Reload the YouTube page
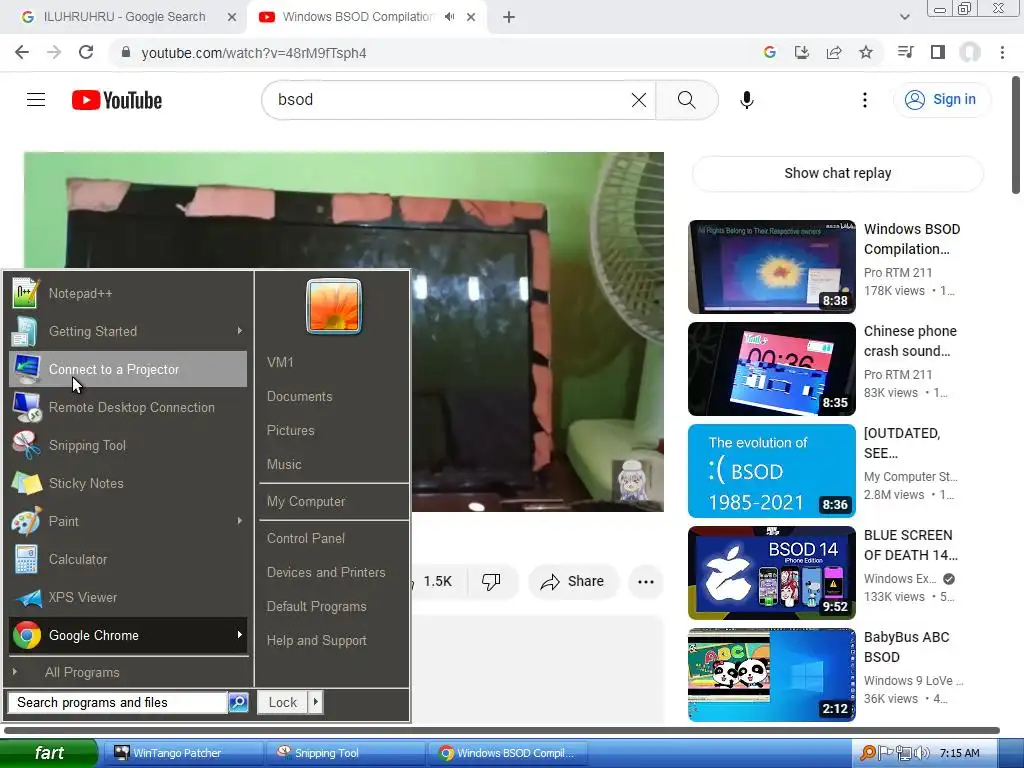The width and height of the screenshot is (1024, 768). [86, 52]
